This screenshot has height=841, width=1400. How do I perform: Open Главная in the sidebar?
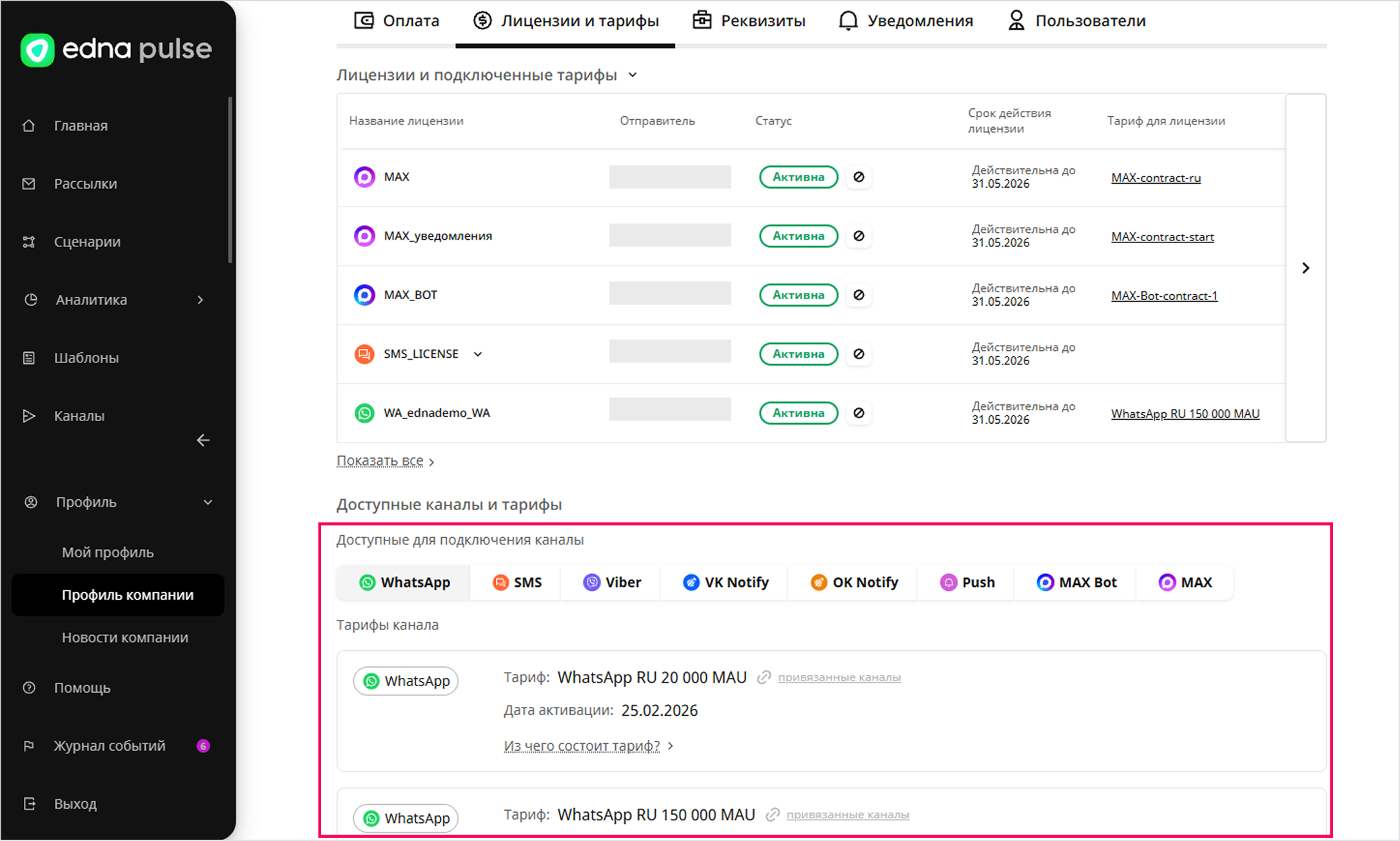coord(81,126)
